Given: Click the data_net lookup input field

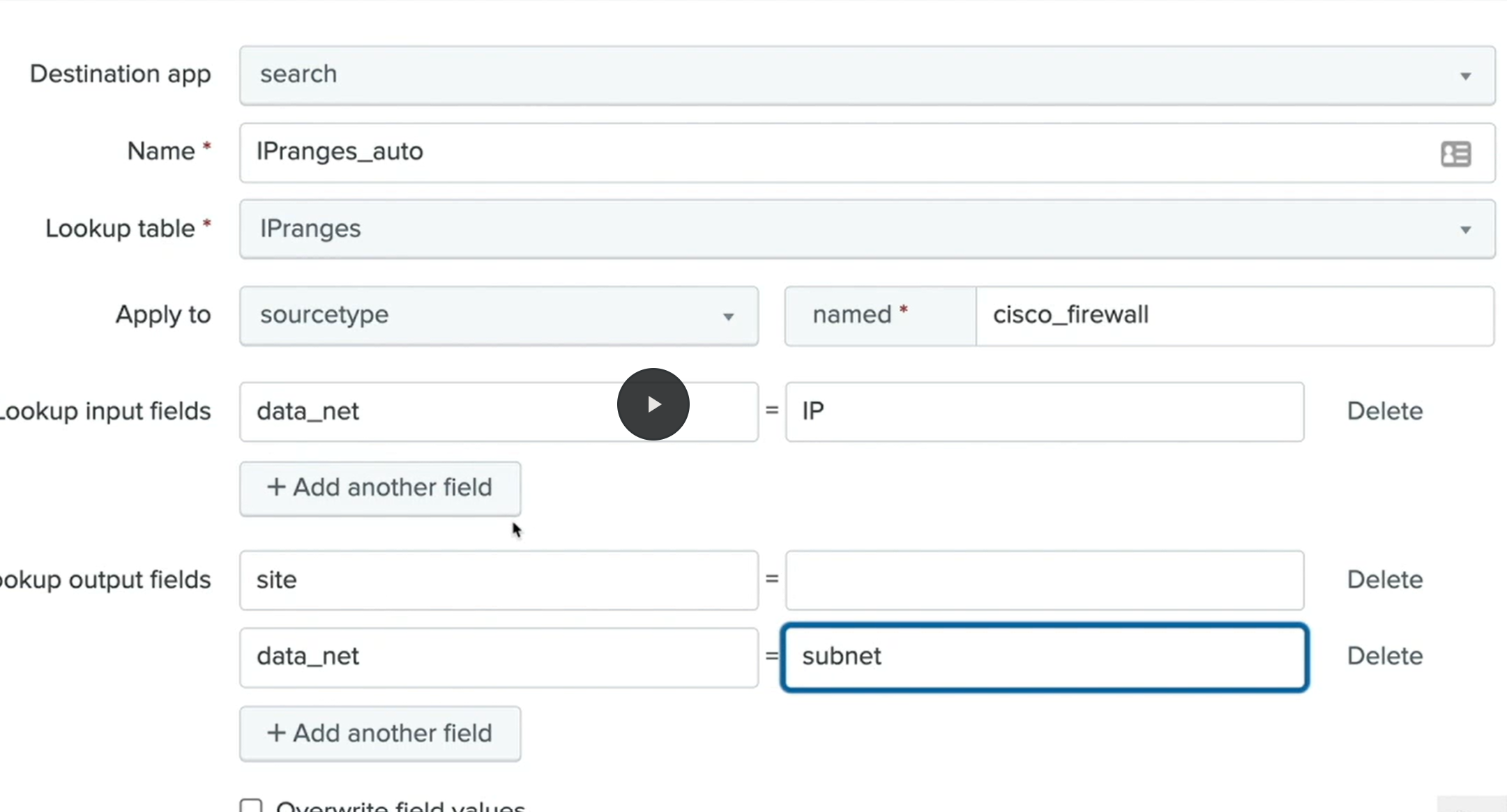Looking at the screenshot, I should pyautogui.click(x=418, y=411).
